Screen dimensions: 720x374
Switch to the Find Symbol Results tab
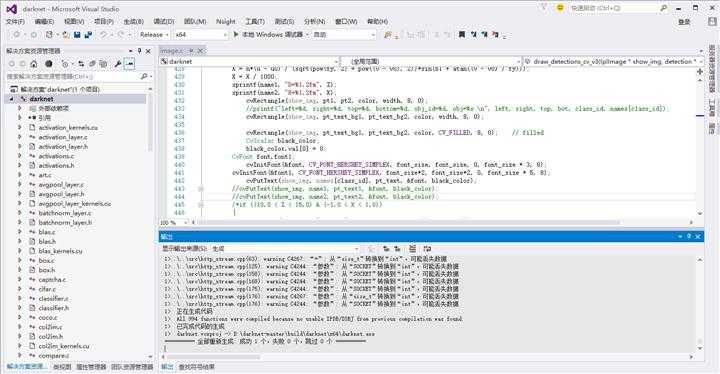197,367
